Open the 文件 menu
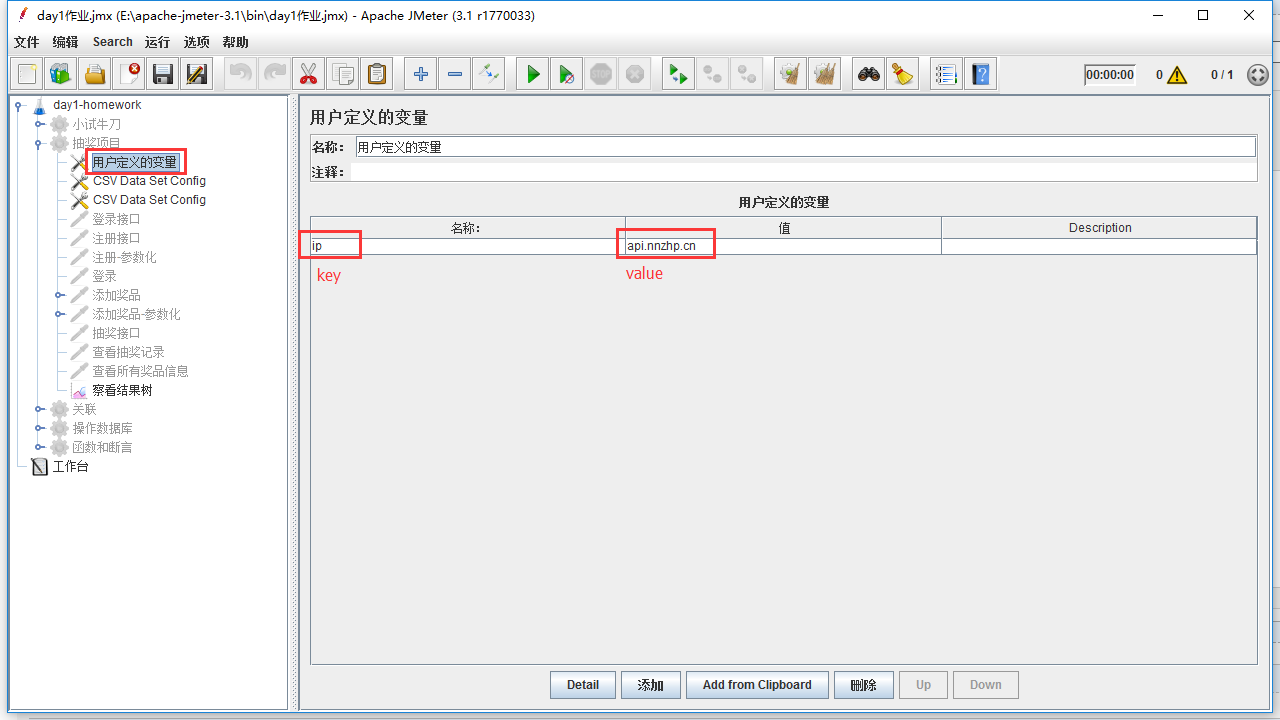This screenshot has height=720, width=1280. 26,42
